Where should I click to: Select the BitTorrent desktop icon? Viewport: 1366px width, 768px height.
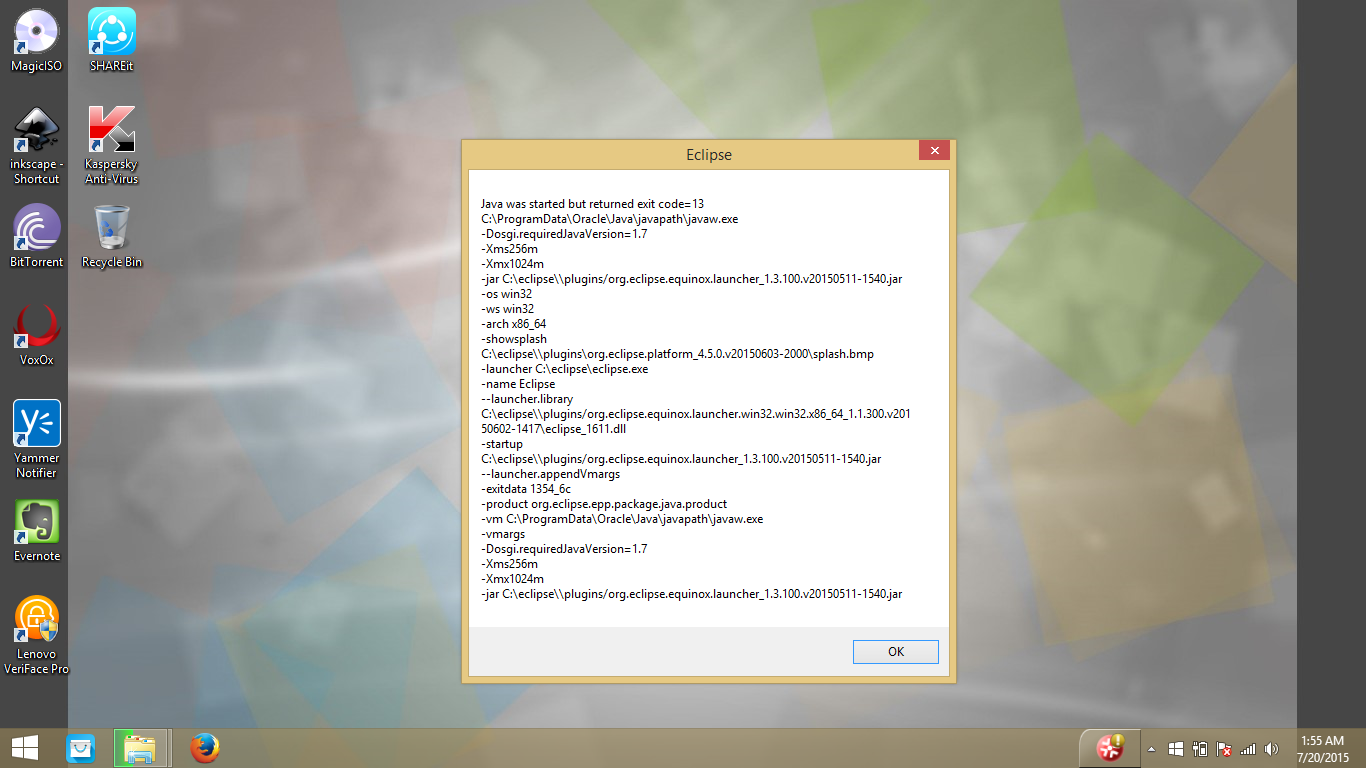36,236
